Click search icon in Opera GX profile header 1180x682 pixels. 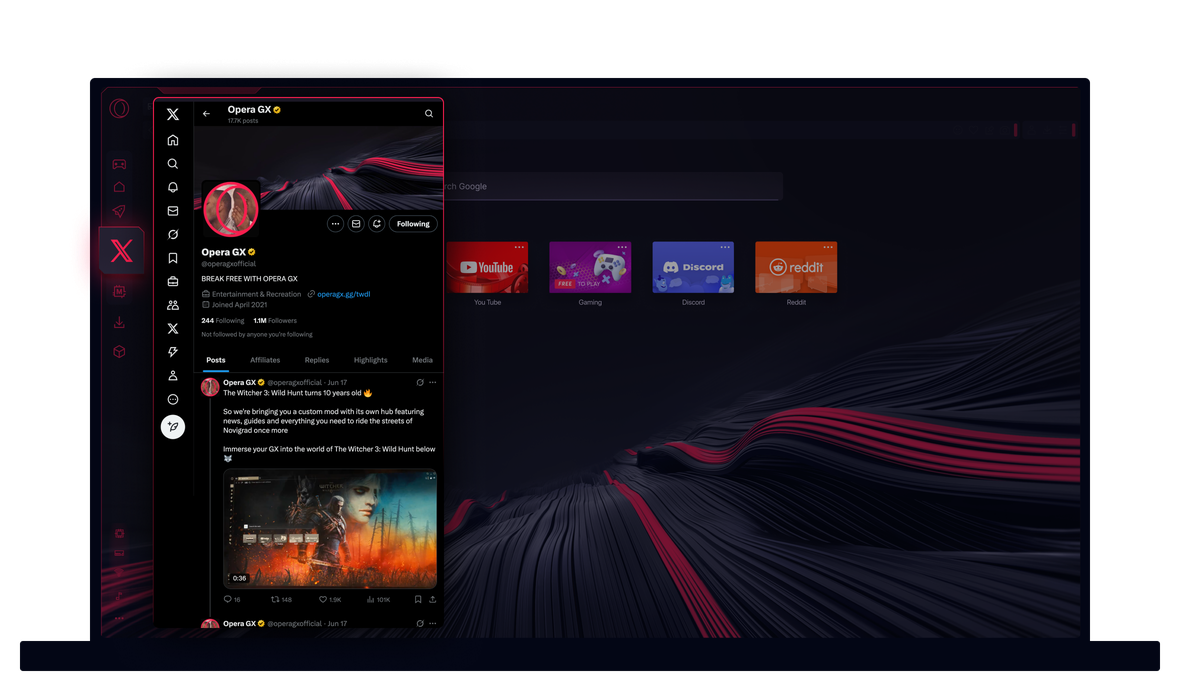429,114
